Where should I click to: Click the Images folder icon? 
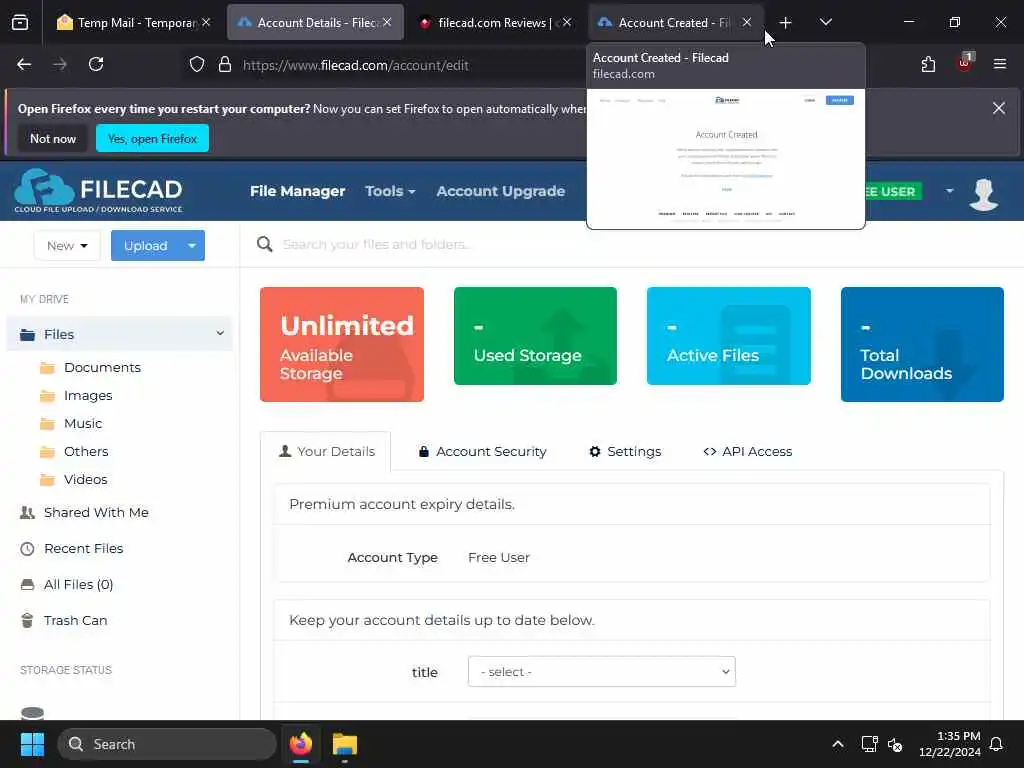point(47,396)
